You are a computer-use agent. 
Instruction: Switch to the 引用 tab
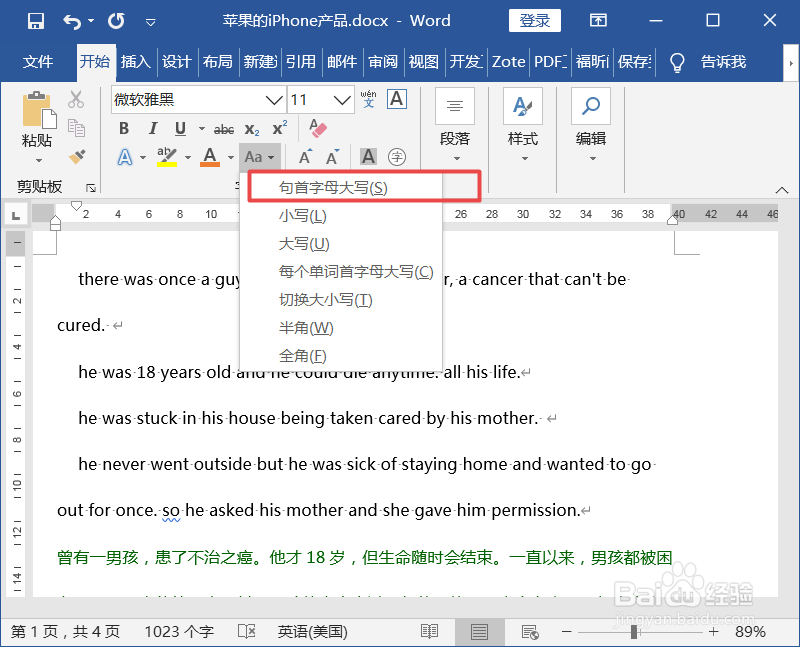[x=301, y=62]
